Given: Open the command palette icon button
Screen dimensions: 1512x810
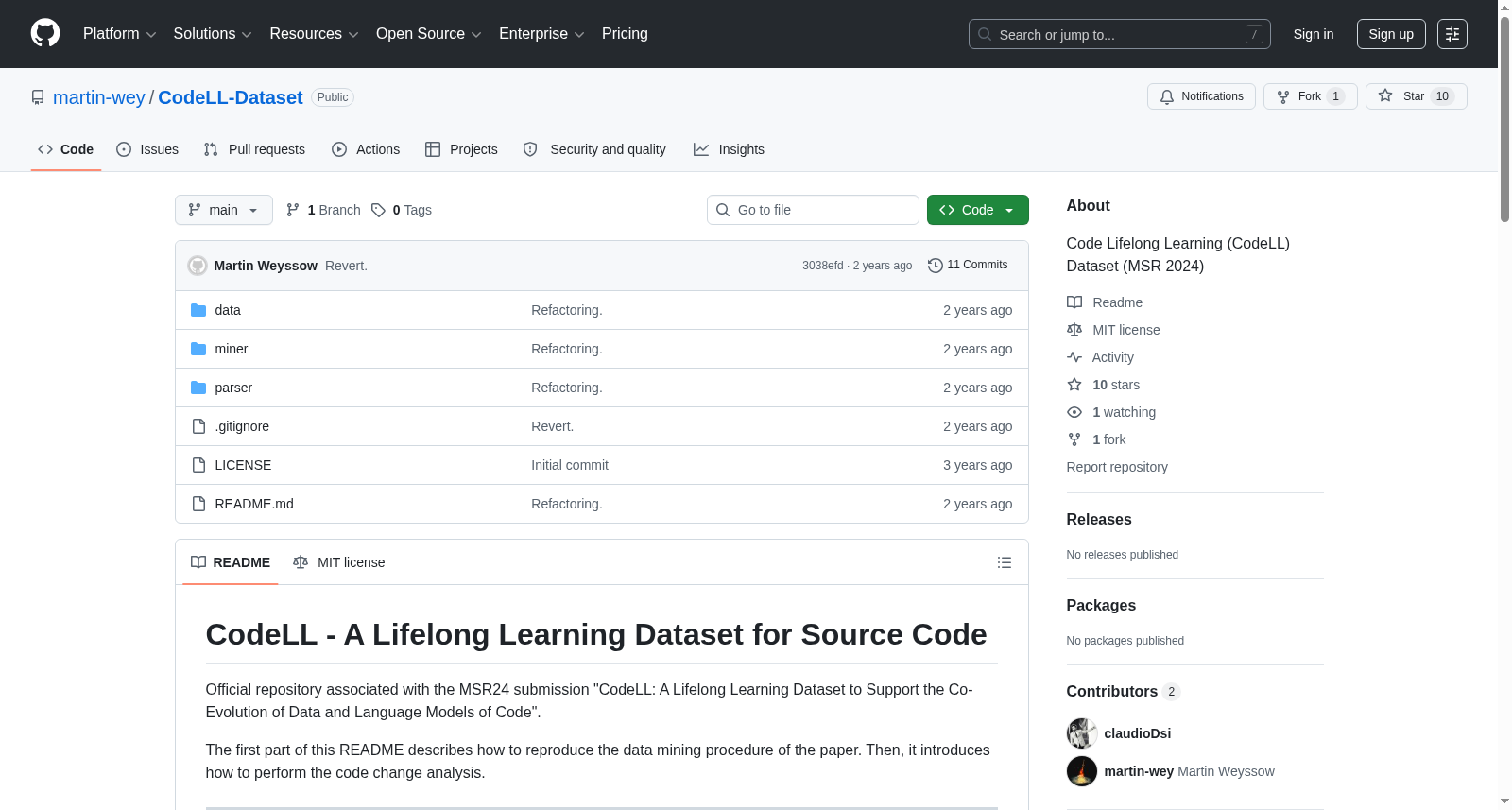Looking at the screenshot, I should click(1452, 34).
